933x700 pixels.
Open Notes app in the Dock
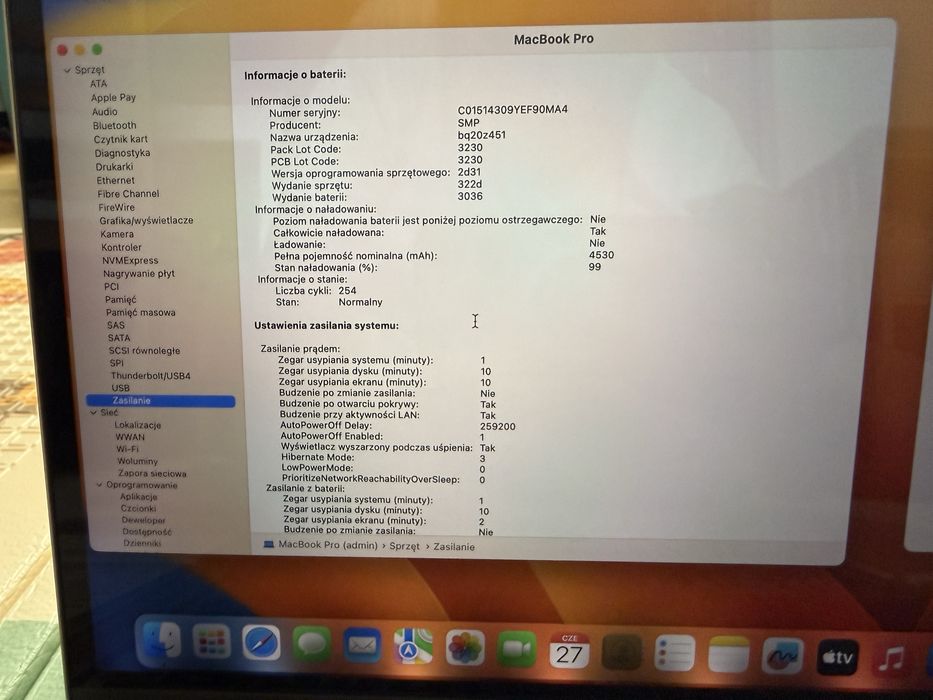coord(728,654)
